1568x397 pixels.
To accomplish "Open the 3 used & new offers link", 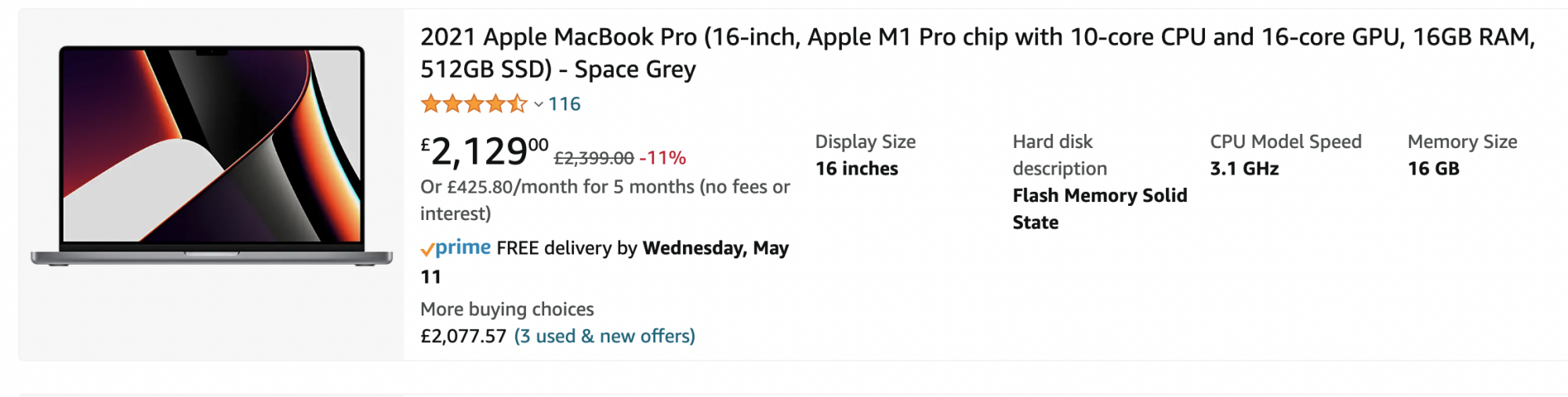I will click(x=604, y=337).
